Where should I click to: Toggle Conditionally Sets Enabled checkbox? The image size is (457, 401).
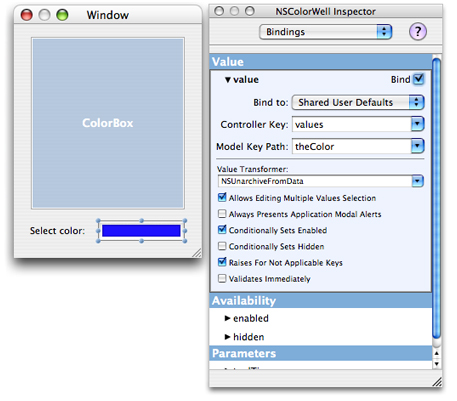[x=222, y=230]
